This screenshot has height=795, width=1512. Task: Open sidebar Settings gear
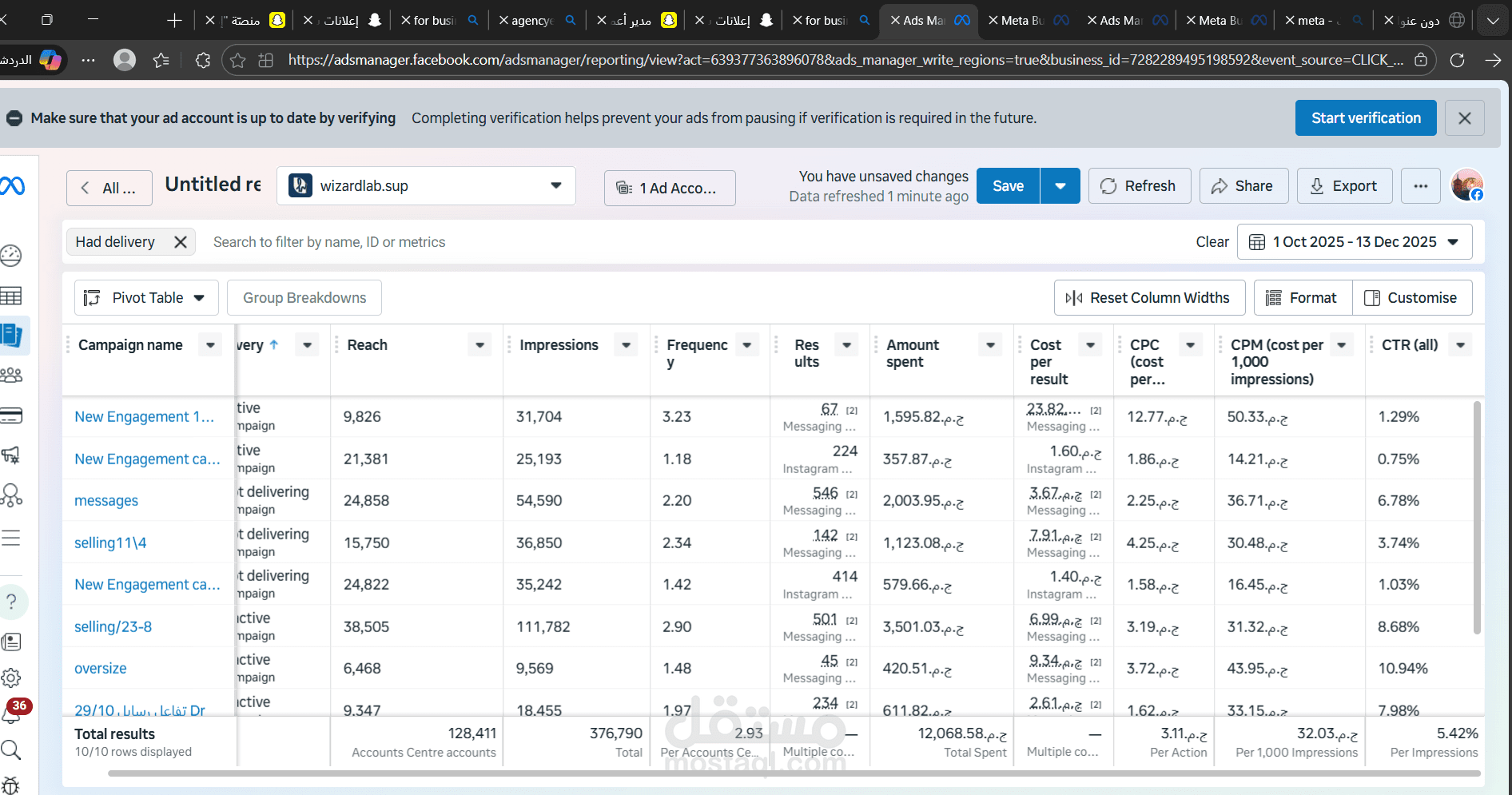(x=11, y=678)
